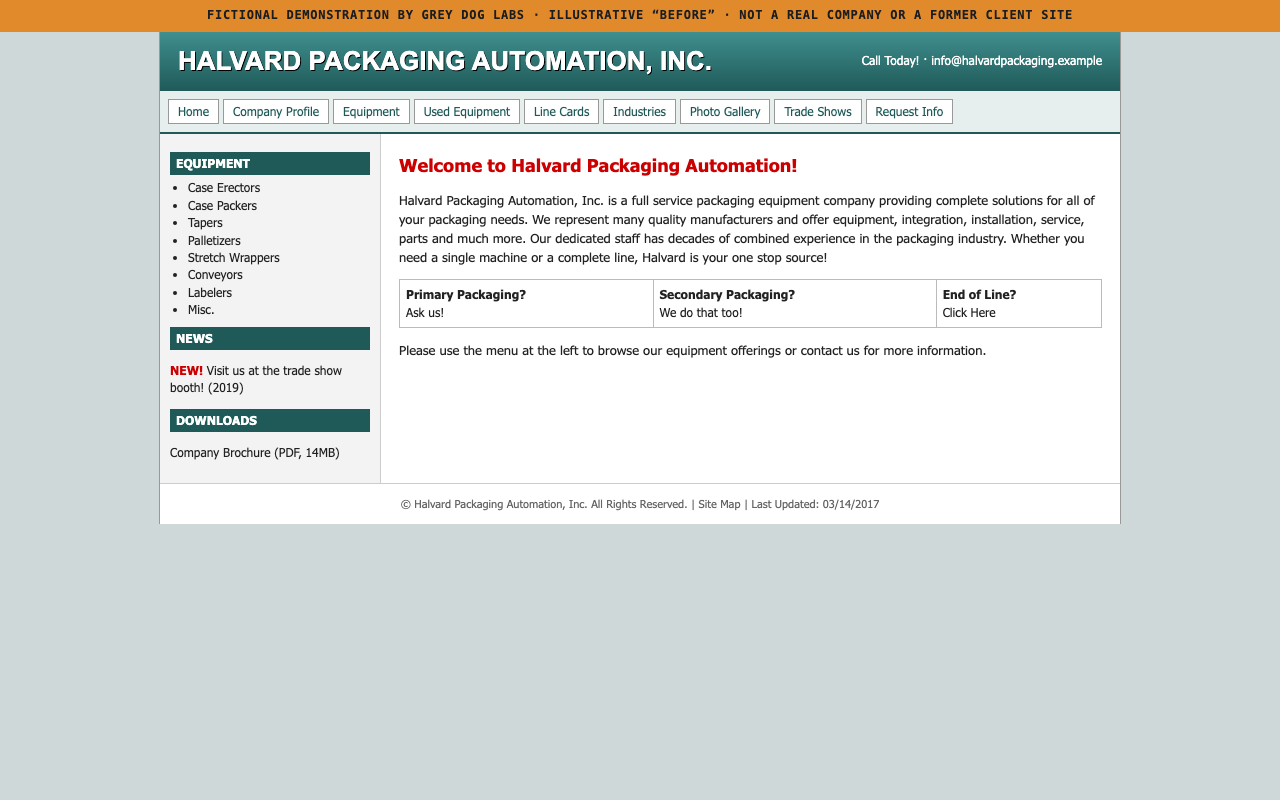Click the 'Secondary Packaging?' table heading
The image size is (1280, 800).
727,295
